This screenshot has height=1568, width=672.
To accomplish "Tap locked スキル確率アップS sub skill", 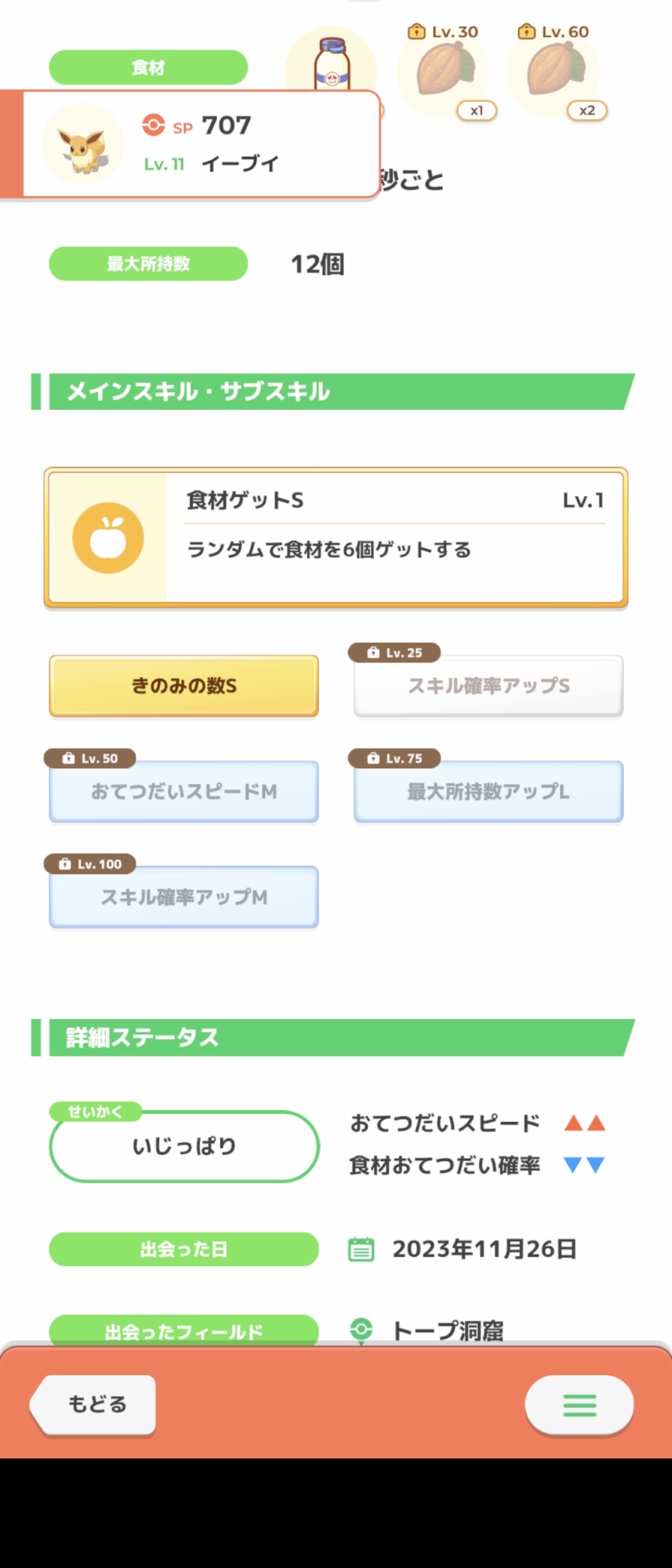I will coord(489,686).
